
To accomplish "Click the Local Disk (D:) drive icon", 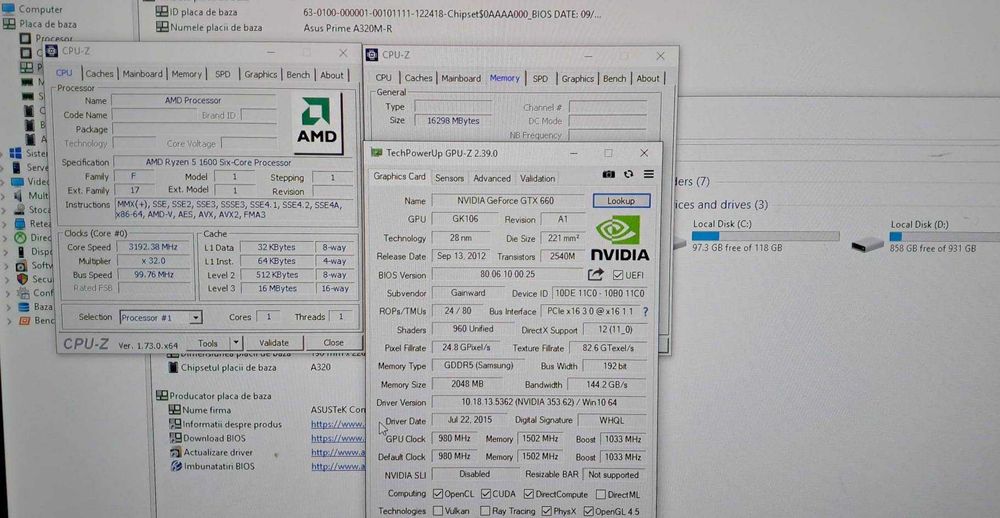I will pos(867,244).
